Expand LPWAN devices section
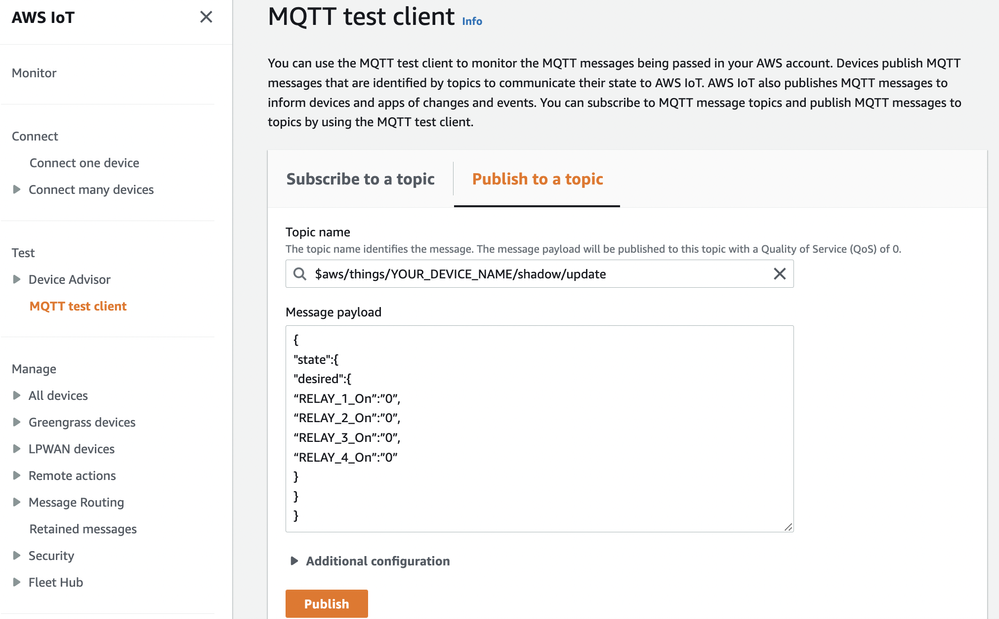Screen dimensions: 999x619 pos(17,449)
